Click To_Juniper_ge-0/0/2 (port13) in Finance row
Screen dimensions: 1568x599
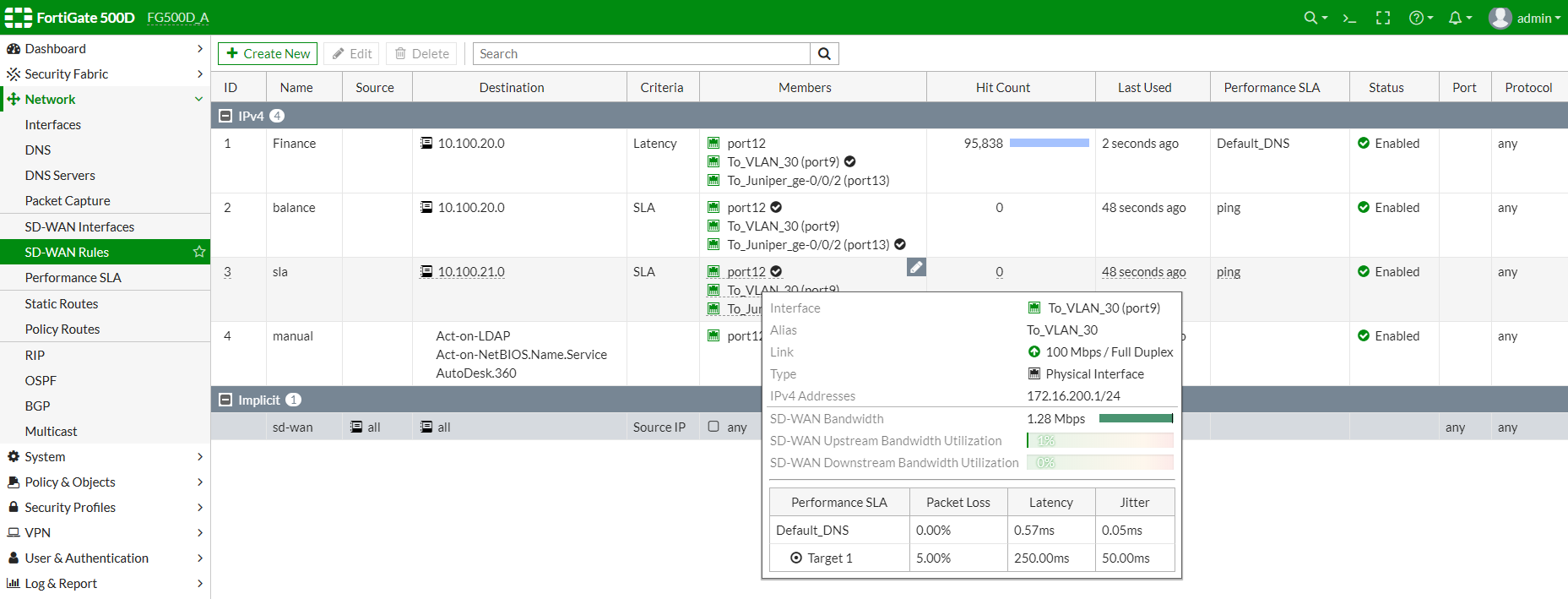808,181
